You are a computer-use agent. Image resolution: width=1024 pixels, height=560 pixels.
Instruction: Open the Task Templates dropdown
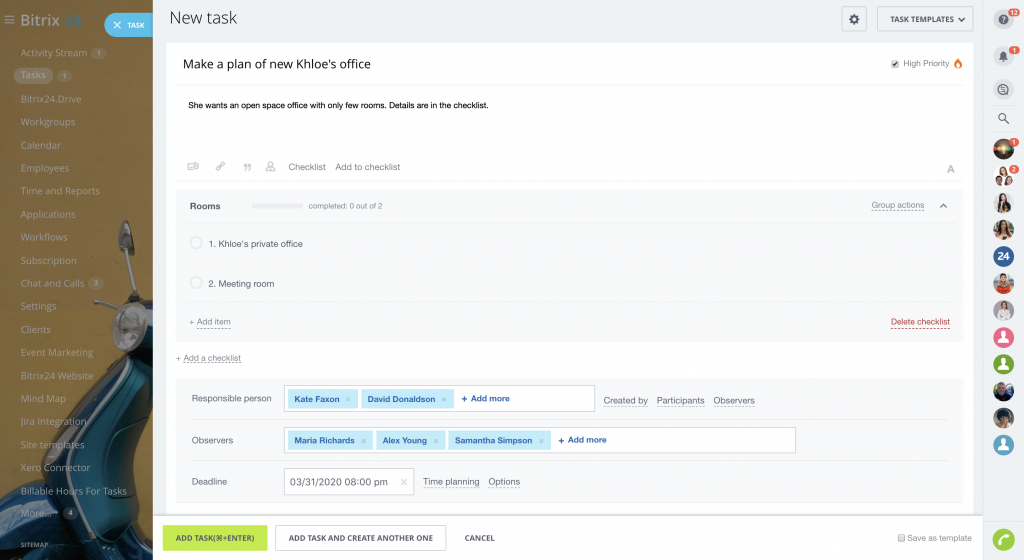pos(924,19)
